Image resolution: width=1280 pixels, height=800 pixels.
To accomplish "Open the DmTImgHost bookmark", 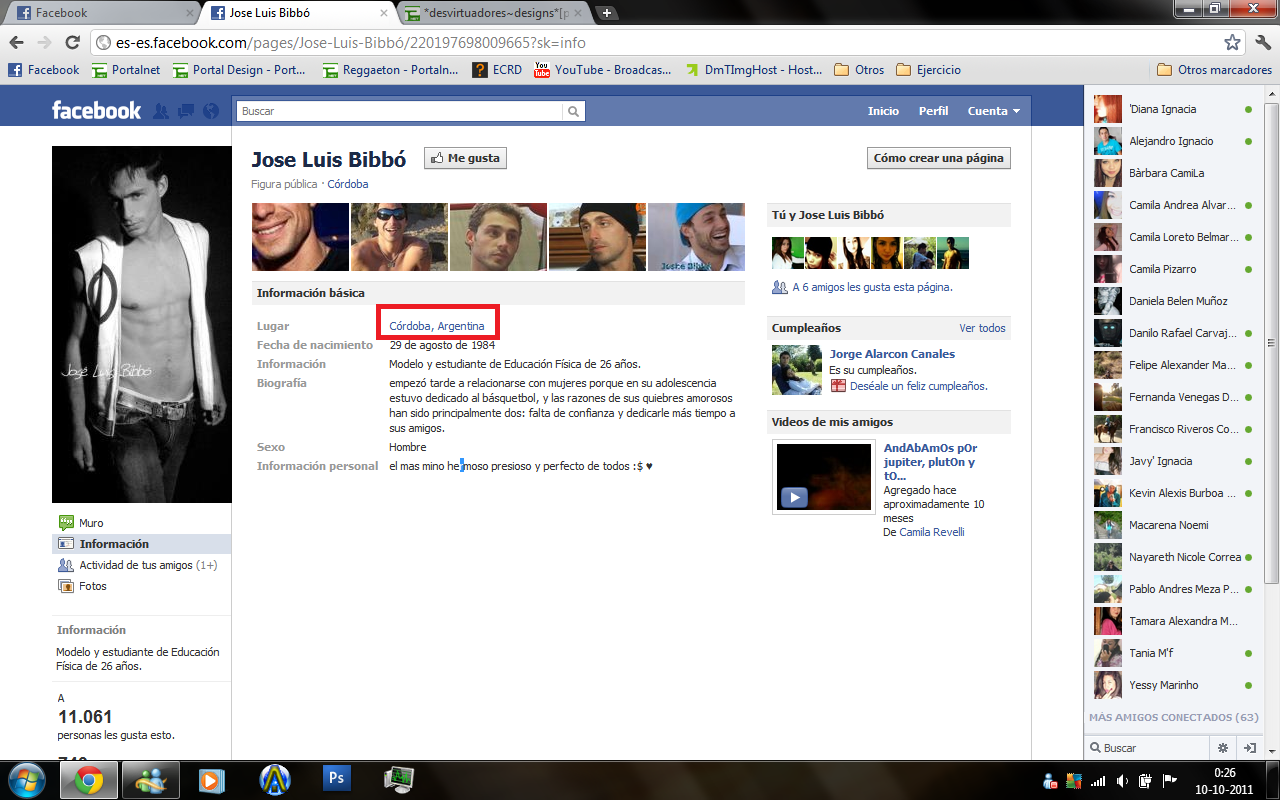I will 753,70.
